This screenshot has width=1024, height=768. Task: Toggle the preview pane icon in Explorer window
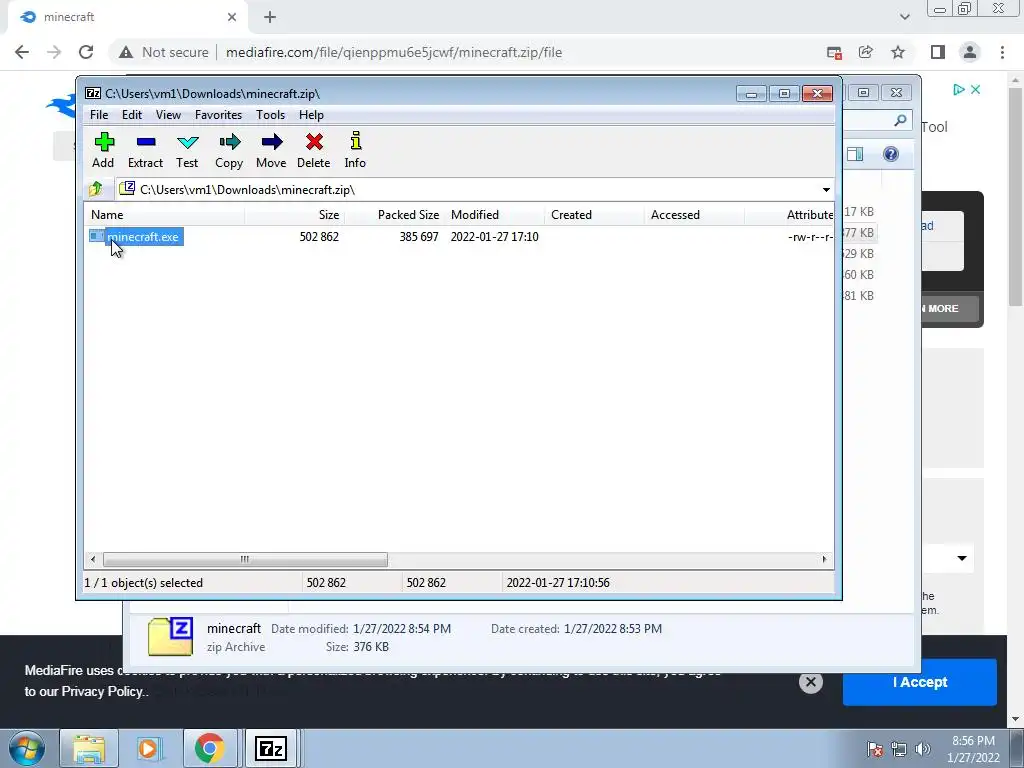click(x=855, y=154)
